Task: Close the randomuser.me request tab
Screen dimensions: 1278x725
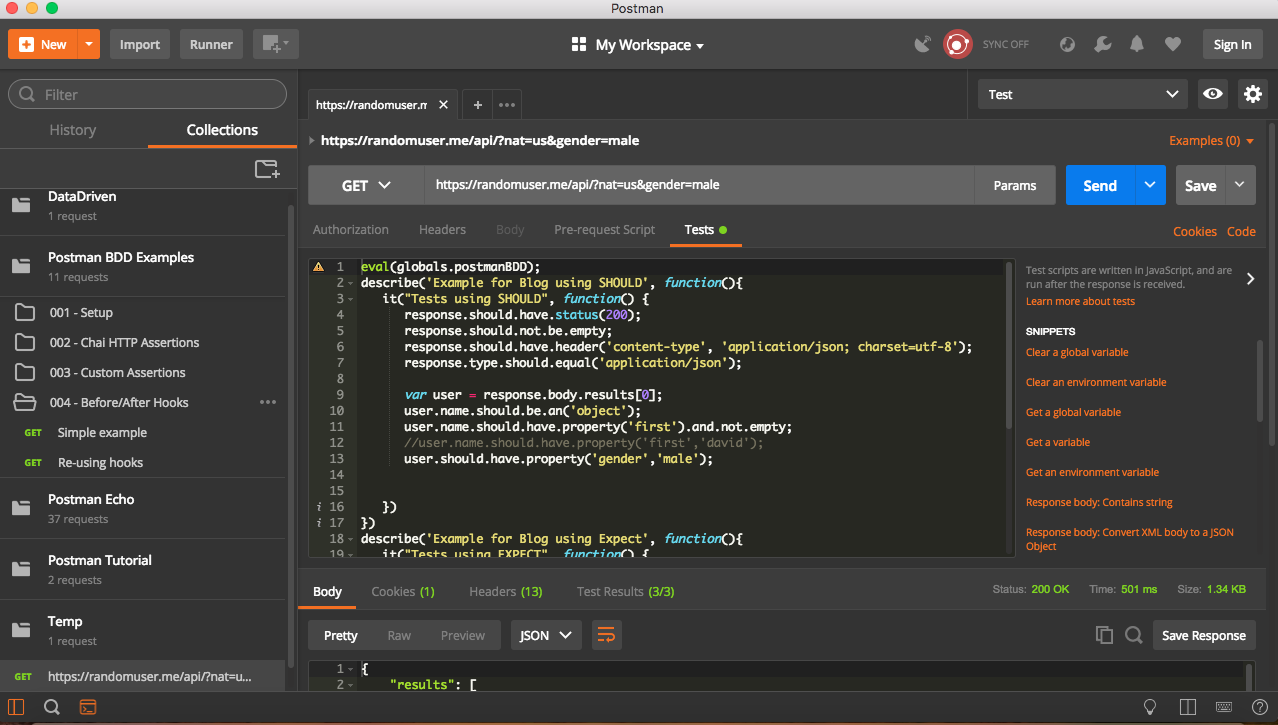Action: click(x=444, y=104)
